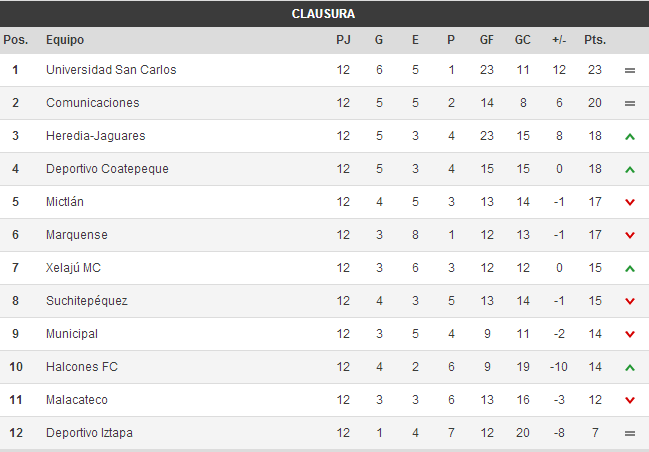Open the Comunicaciones team name
The image size is (649, 452).
pos(93,103)
